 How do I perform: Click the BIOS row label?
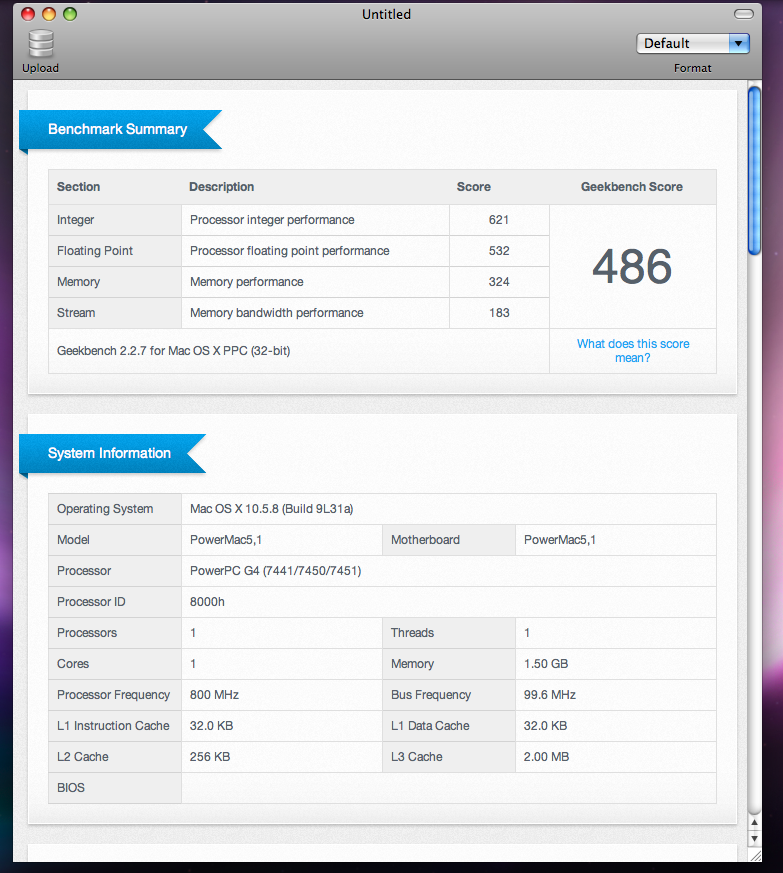pos(71,788)
